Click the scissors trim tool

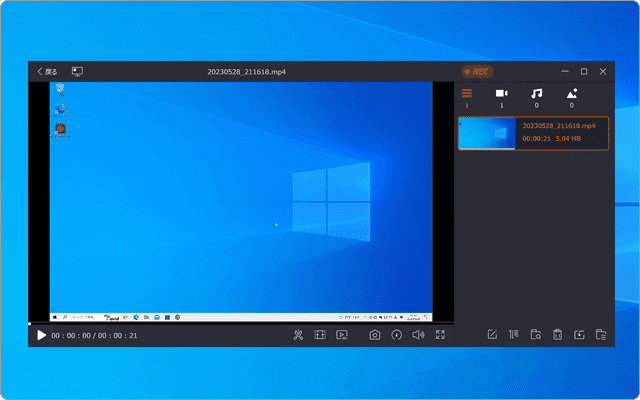point(298,335)
